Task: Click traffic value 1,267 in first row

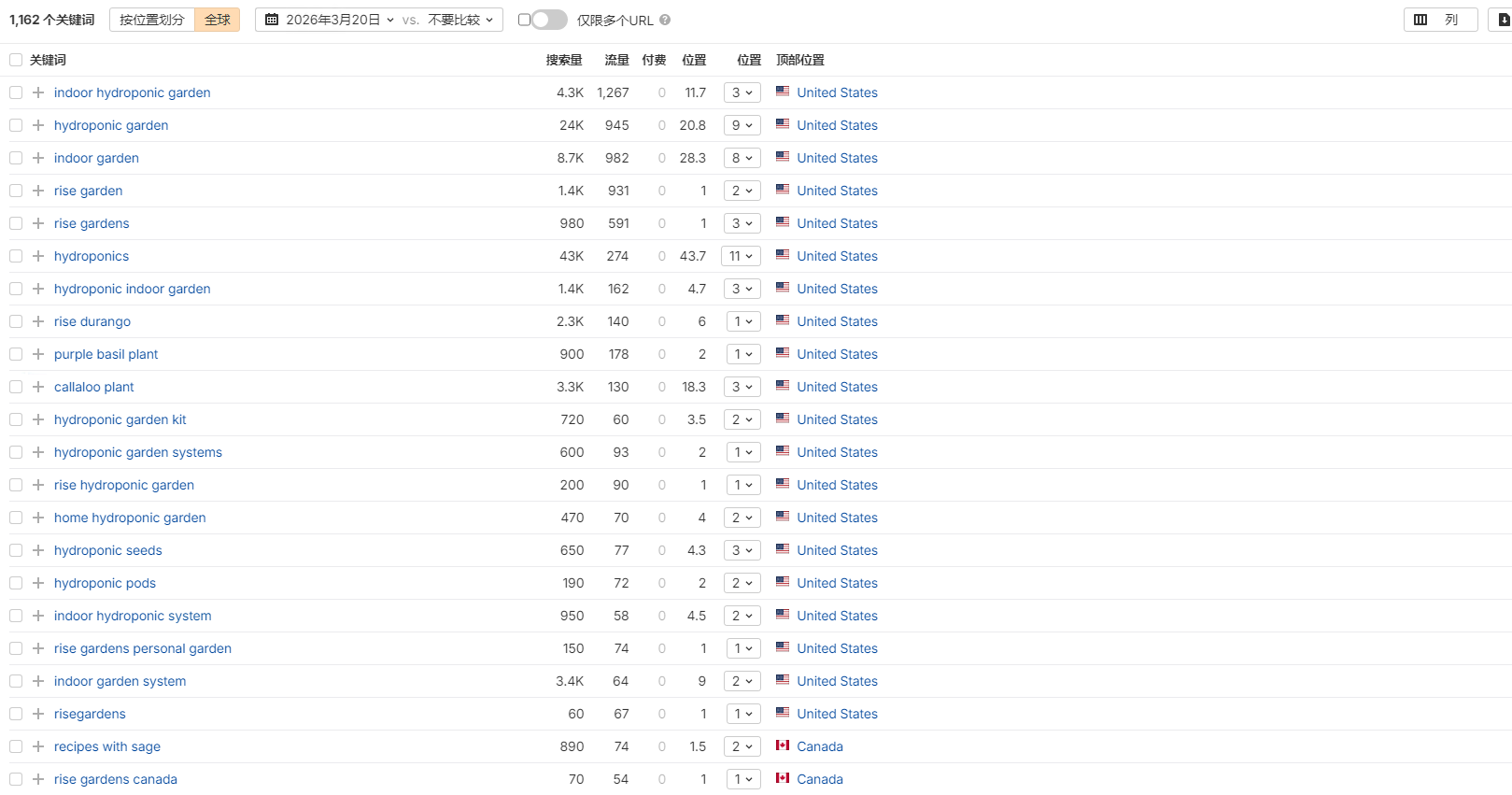Action: [614, 92]
